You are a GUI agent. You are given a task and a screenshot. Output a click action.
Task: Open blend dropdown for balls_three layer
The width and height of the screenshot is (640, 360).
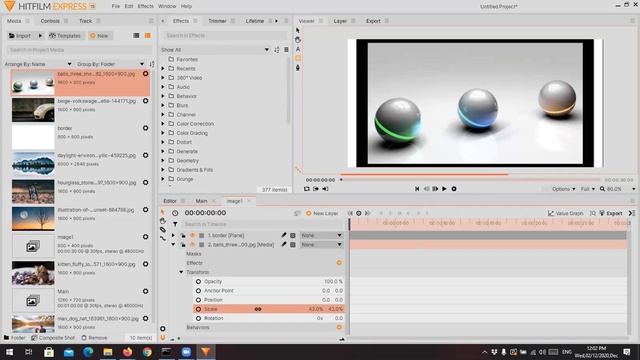[322, 244]
